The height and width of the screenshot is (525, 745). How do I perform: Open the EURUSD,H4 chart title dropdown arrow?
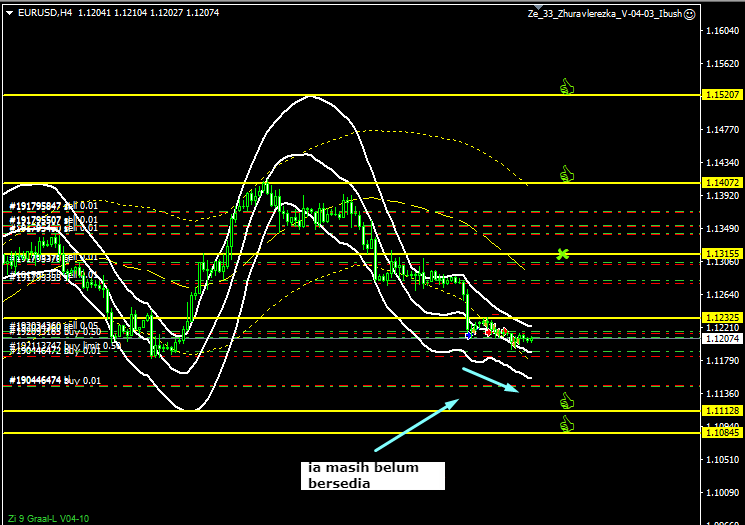tap(10, 13)
